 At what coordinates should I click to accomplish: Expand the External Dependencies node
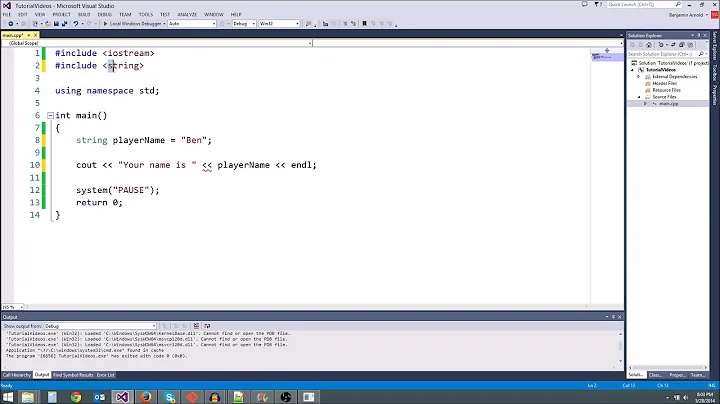point(639,77)
